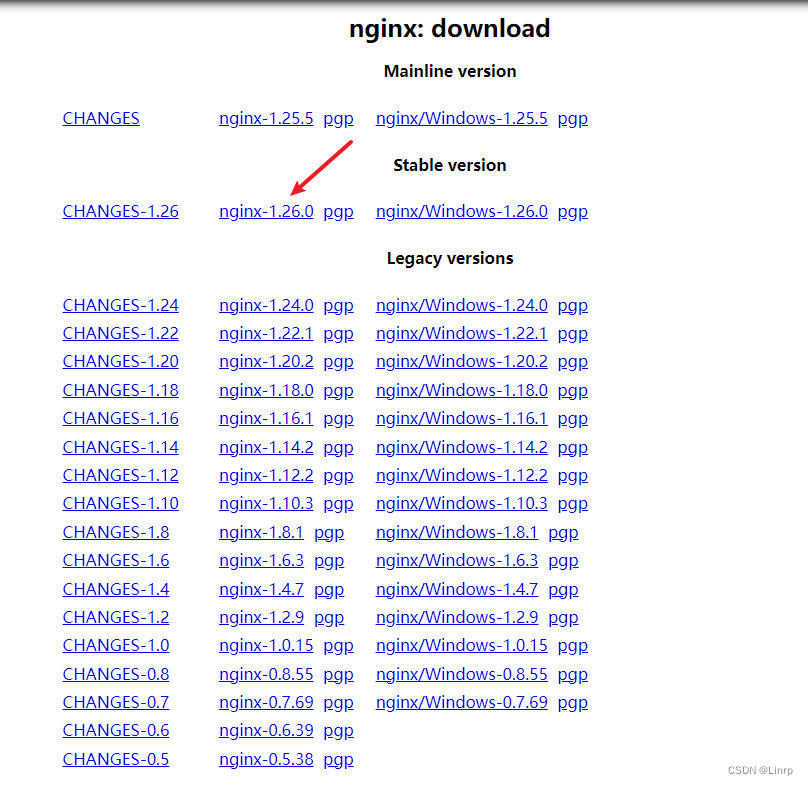Download nginx/Windows-1.8.1
808x785 pixels.
[457, 532]
